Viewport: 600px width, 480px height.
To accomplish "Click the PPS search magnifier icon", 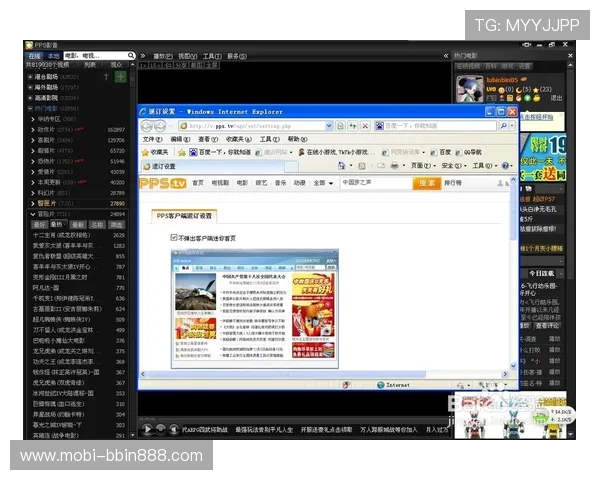I will pos(131,56).
